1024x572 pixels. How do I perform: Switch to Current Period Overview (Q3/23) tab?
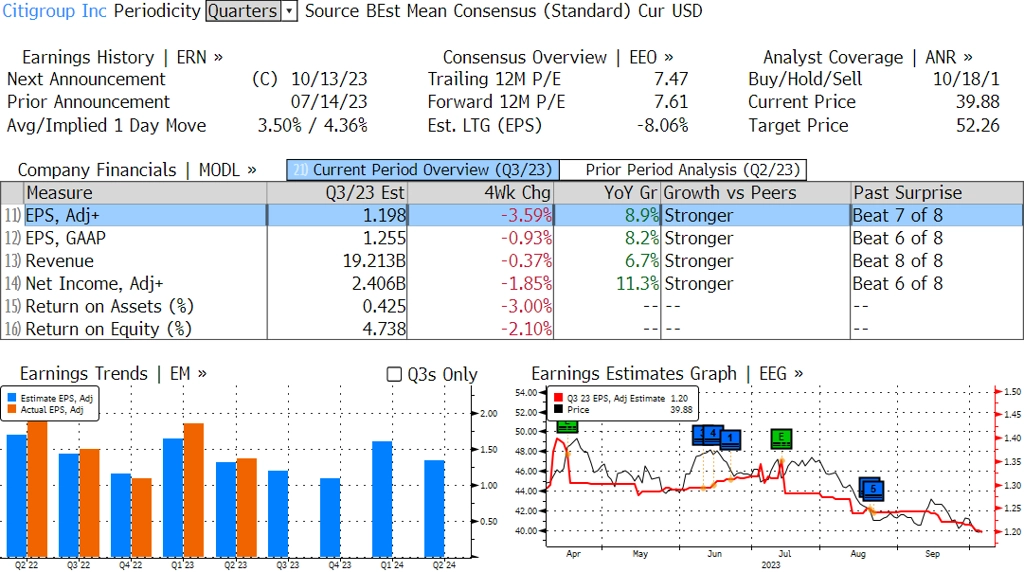[423, 170]
